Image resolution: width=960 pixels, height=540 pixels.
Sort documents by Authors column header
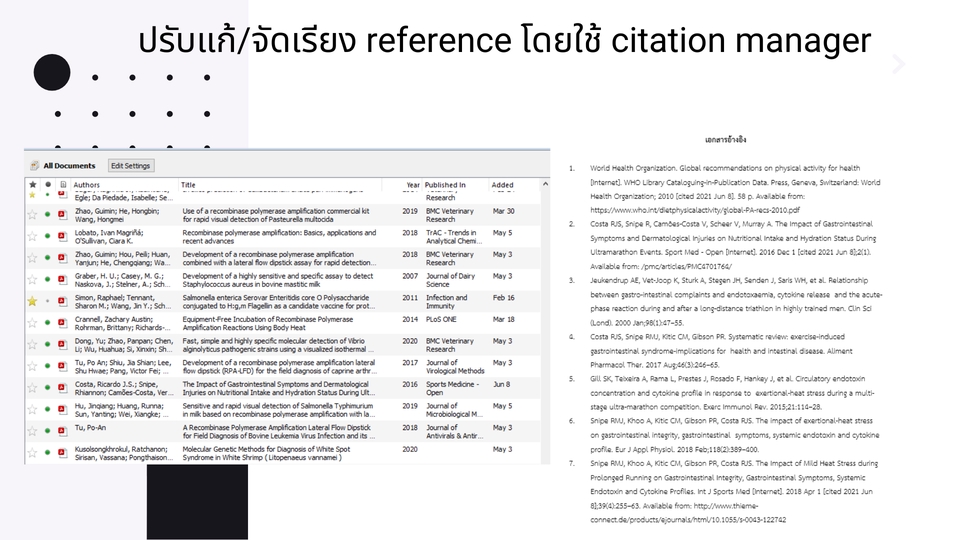86,184
